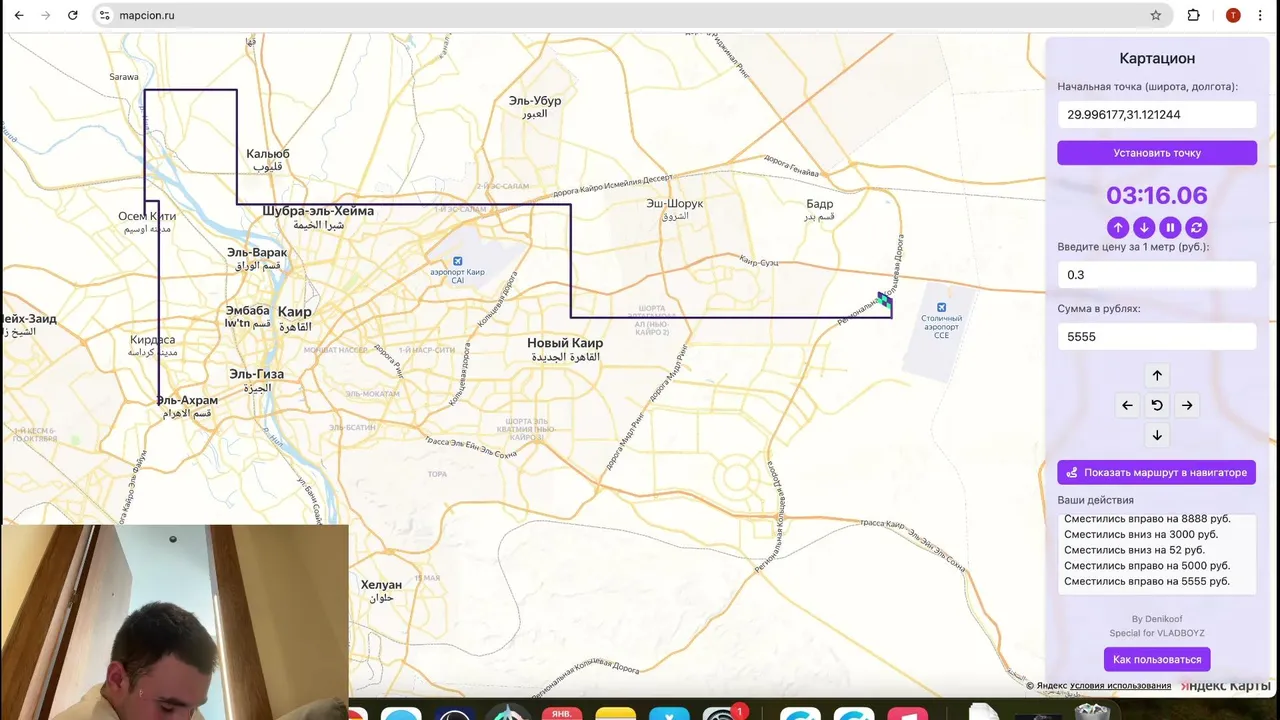Image resolution: width=1280 pixels, height=720 pixels.
Task: Select log entry Сместились вправо на 5000 руб.
Action: (x=1147, y=566)
